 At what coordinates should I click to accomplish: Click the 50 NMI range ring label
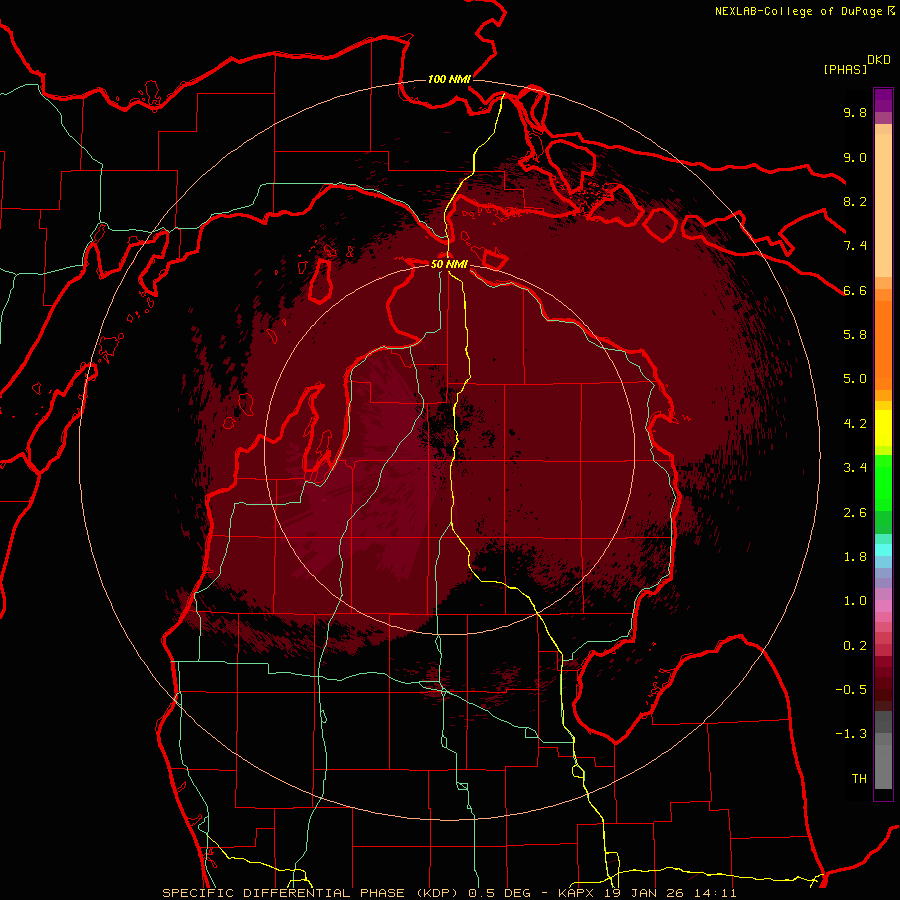pos(449,264)
